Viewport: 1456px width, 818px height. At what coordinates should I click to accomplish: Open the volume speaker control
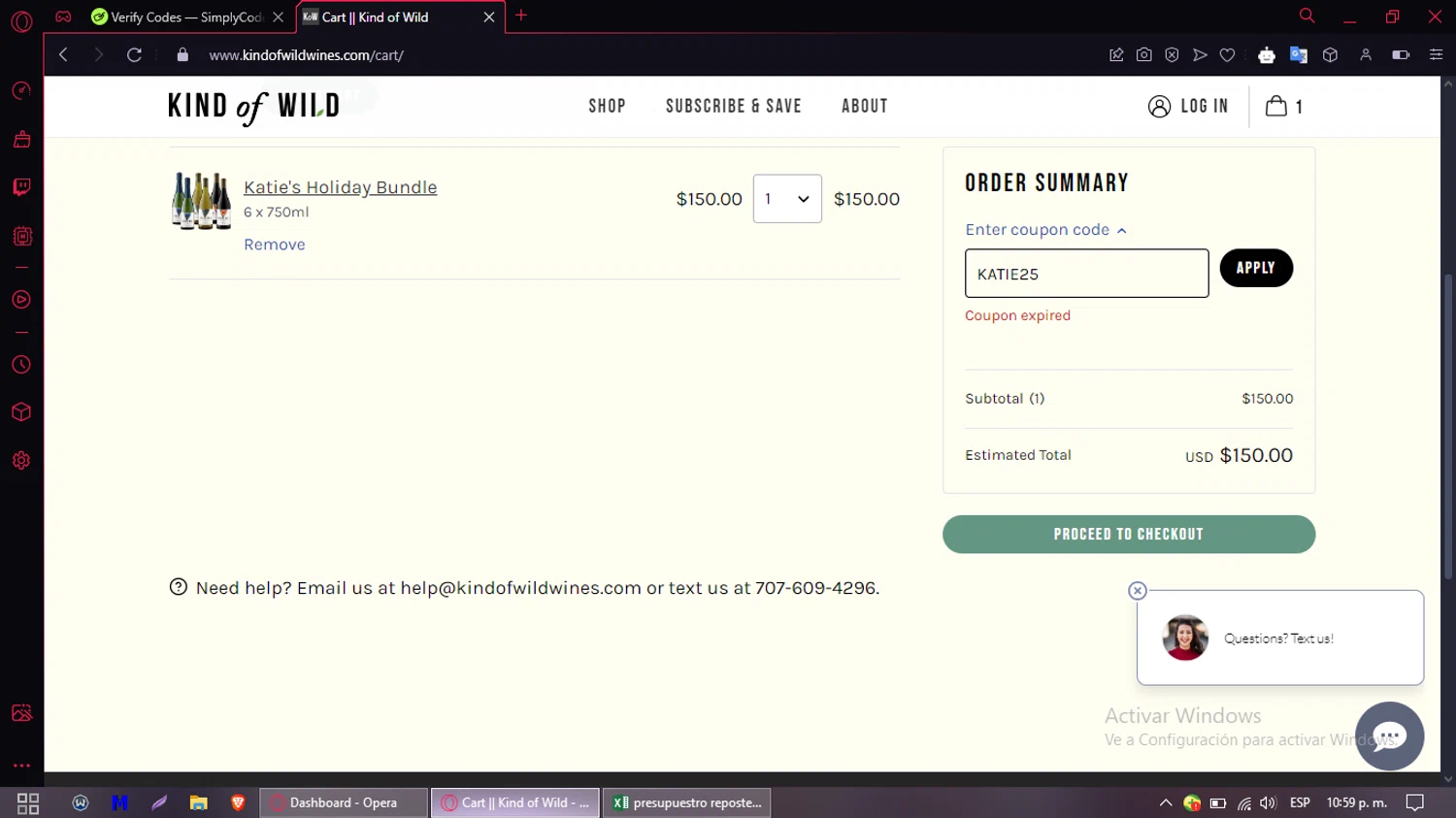pyautogui.click(x=1268, y=802)
